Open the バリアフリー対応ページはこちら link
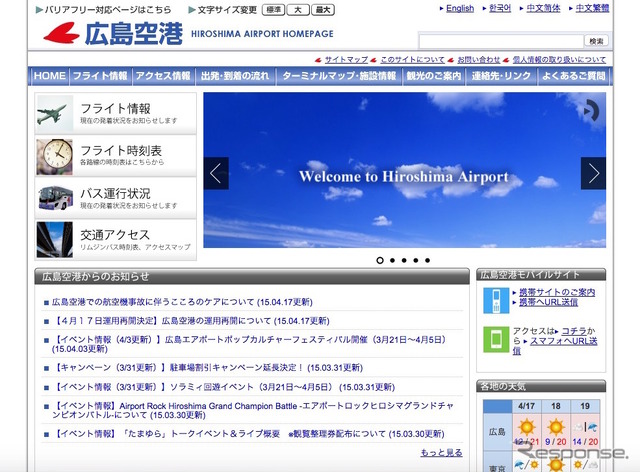The width and height of the screenshot is (640, 472). tap(108, 10)
